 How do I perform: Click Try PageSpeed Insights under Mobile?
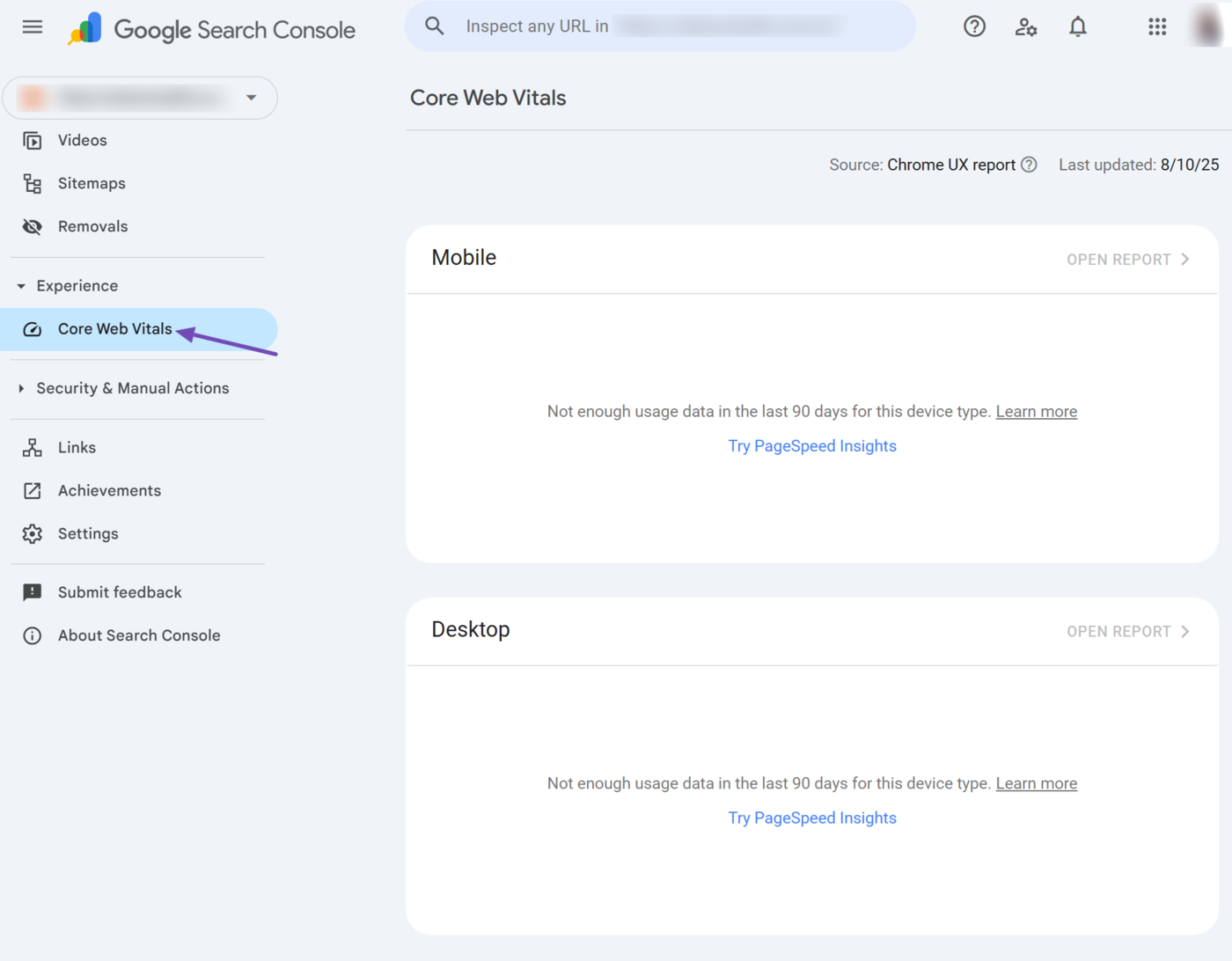tap(811, 446)
